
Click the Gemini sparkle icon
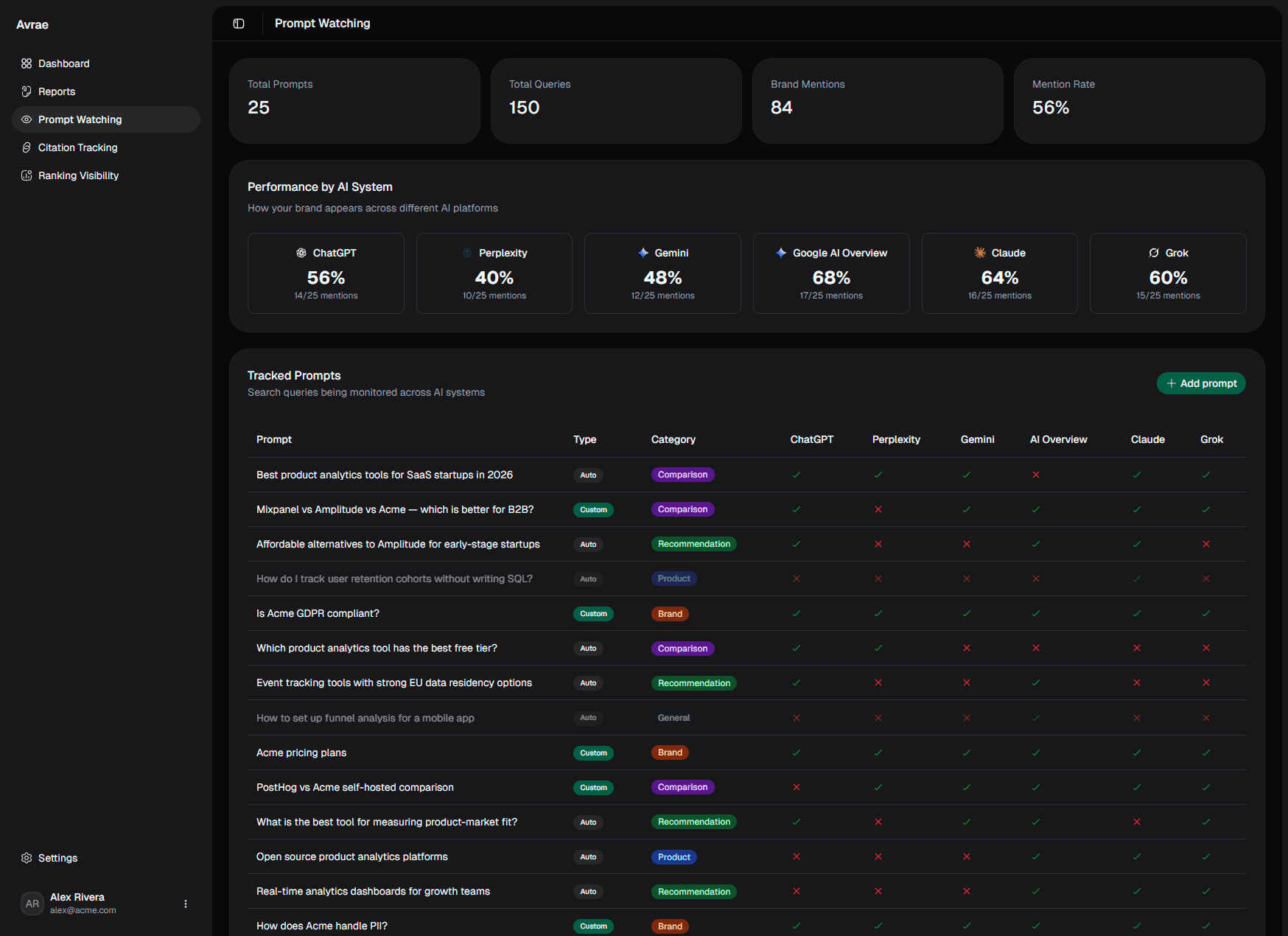pos(643,253)
